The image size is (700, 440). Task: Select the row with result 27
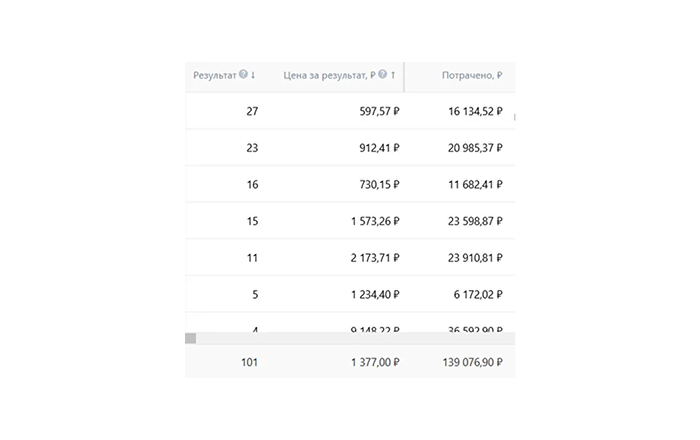point(350,111)
